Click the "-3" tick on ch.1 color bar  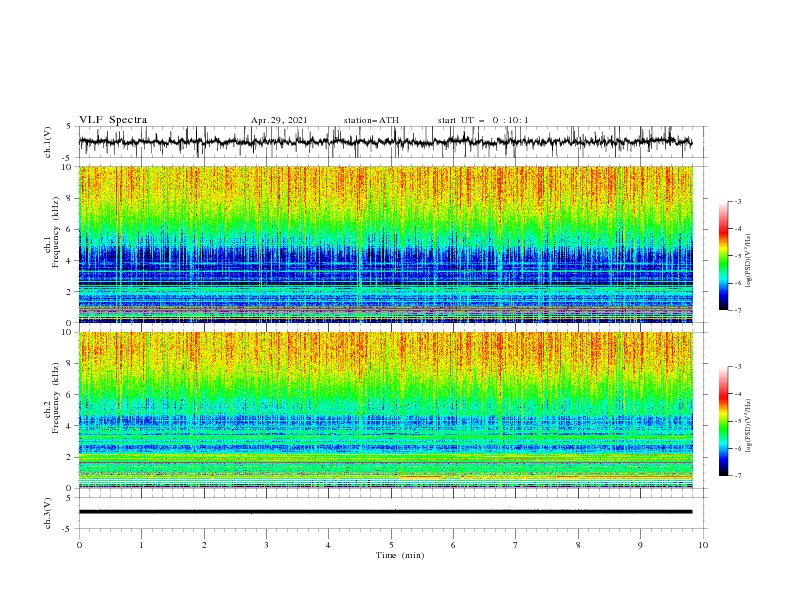[x=738, y=201]
